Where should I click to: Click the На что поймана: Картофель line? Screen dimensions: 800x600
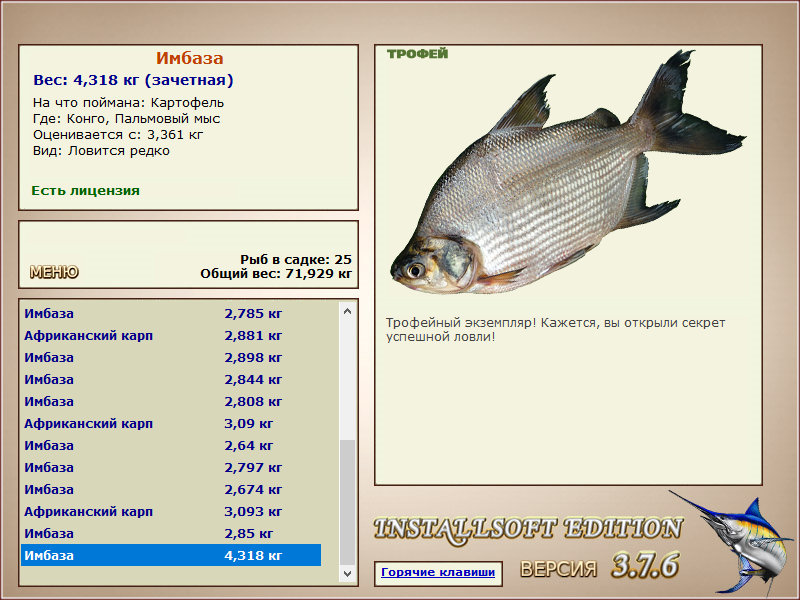tap(129, 103)
